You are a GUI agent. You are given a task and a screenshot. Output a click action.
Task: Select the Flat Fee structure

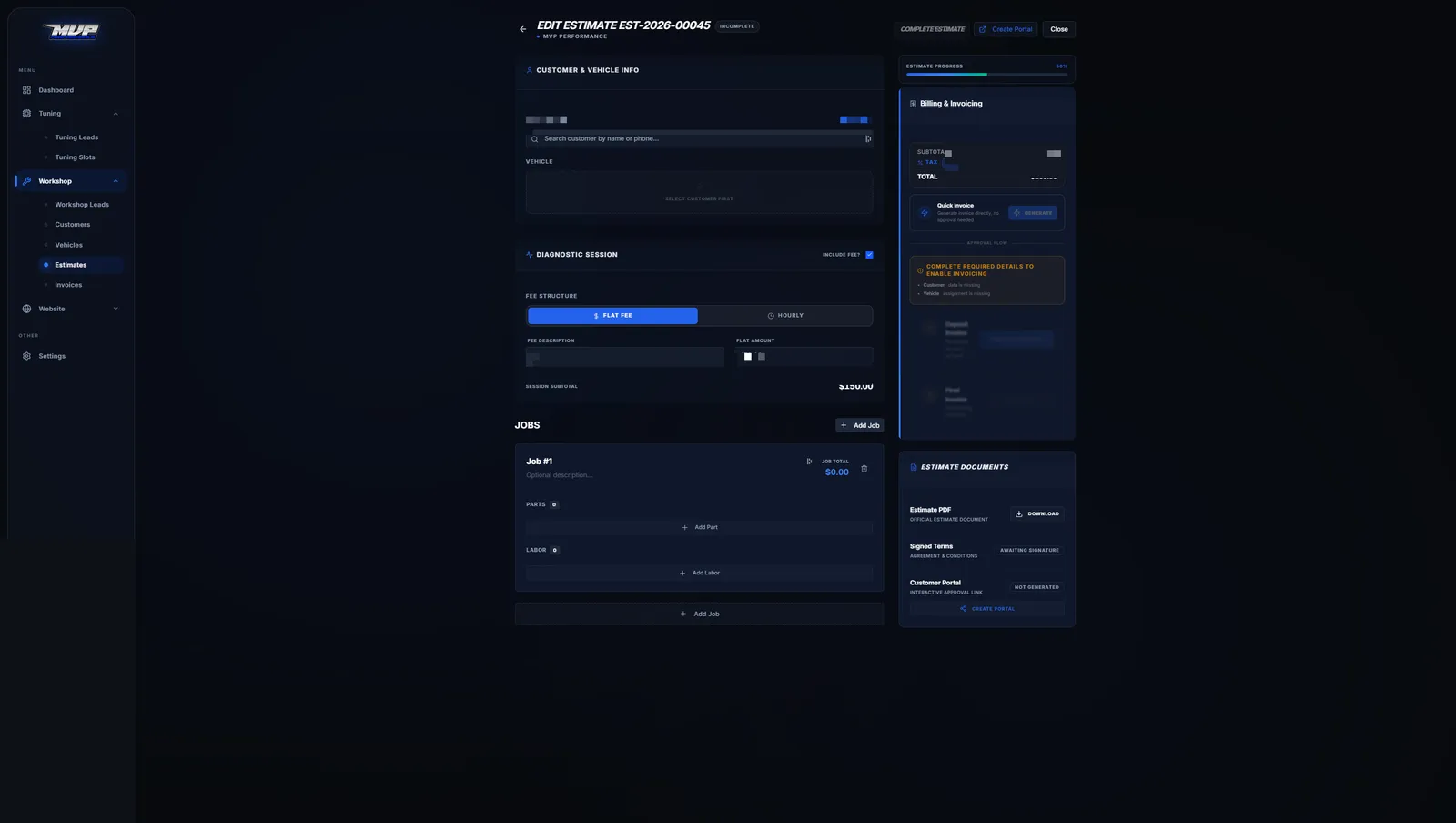(612, 316)
